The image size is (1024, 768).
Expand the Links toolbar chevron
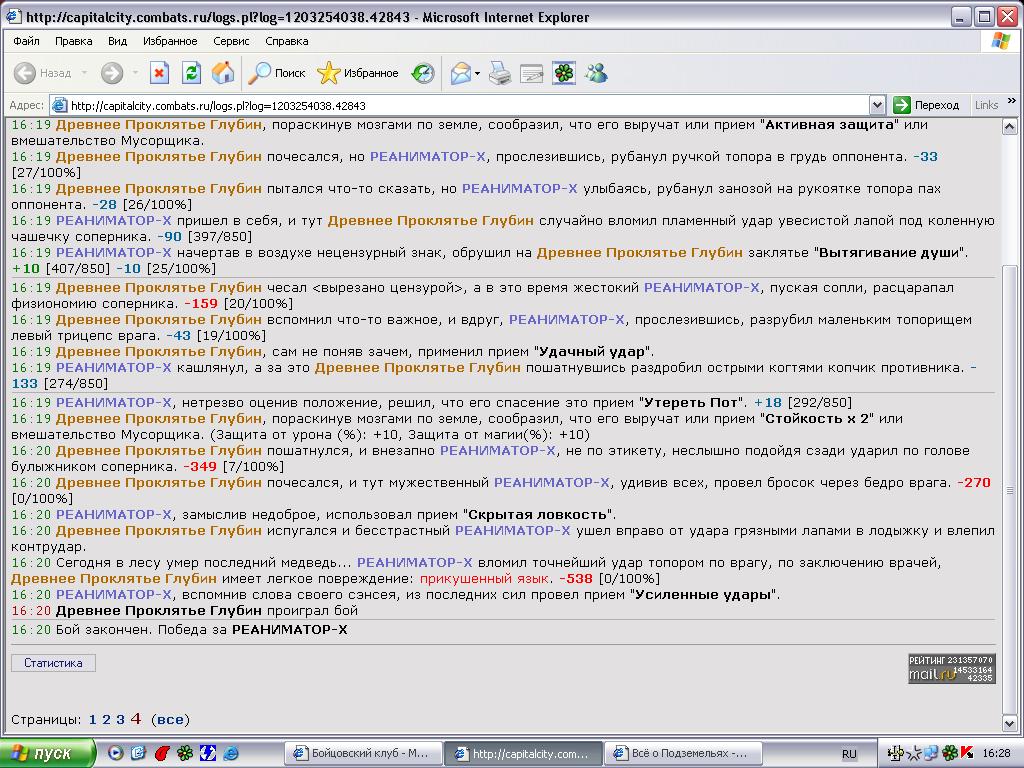point(1012,101)
